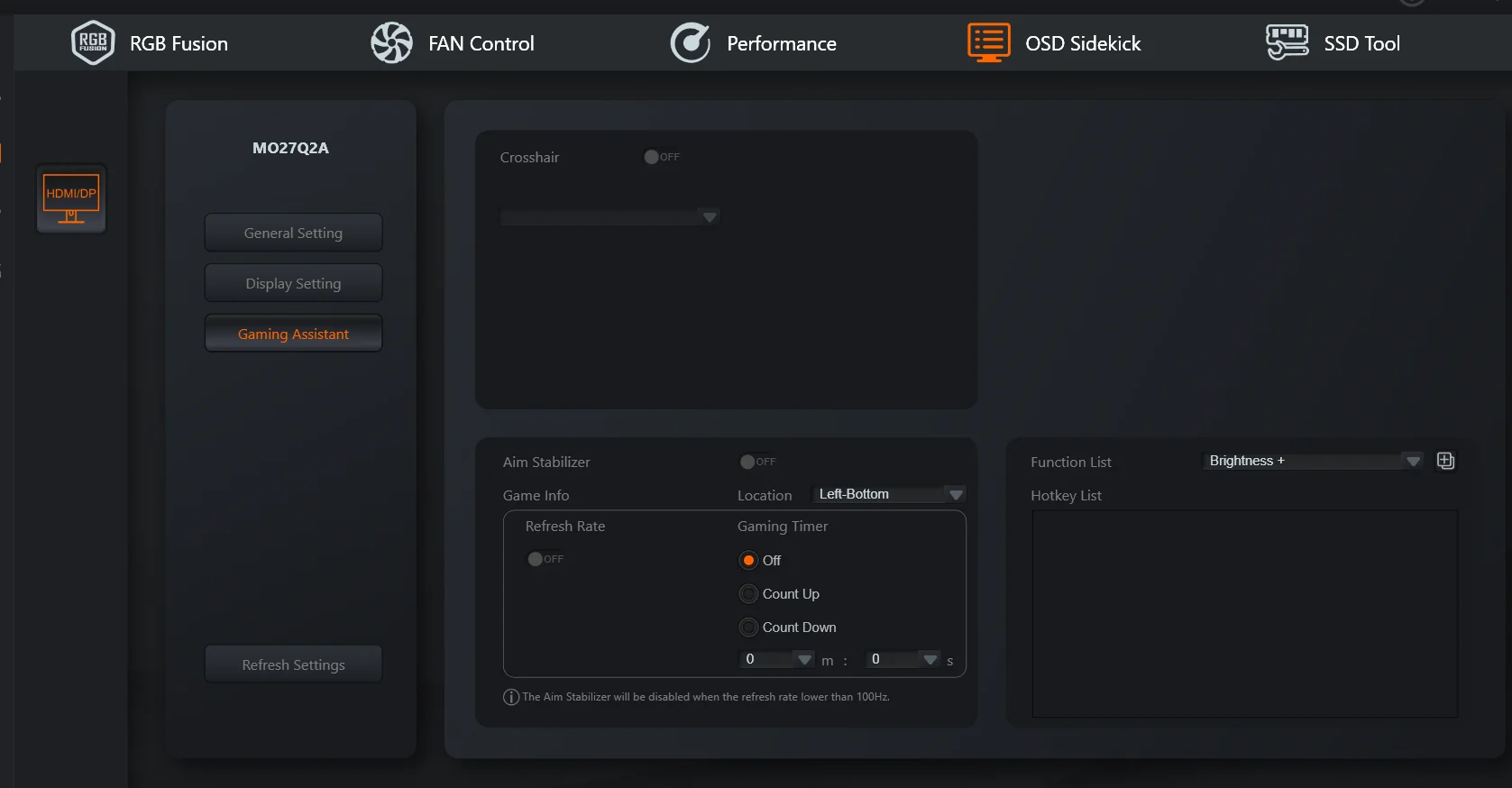
Task: Switch to Display Setting section
Action: pos(293,283)
